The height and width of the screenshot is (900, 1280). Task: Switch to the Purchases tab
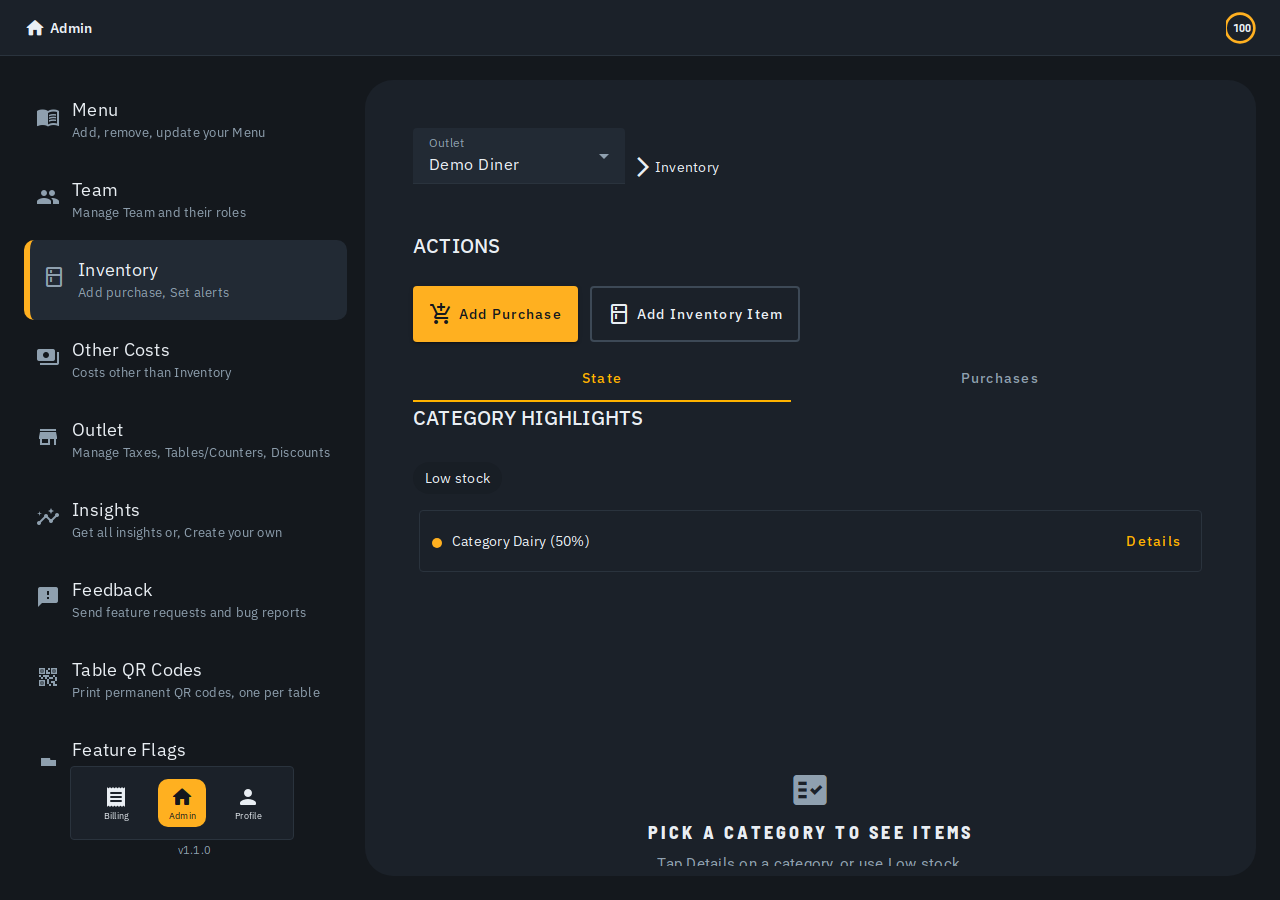click(x=999, y=379)
